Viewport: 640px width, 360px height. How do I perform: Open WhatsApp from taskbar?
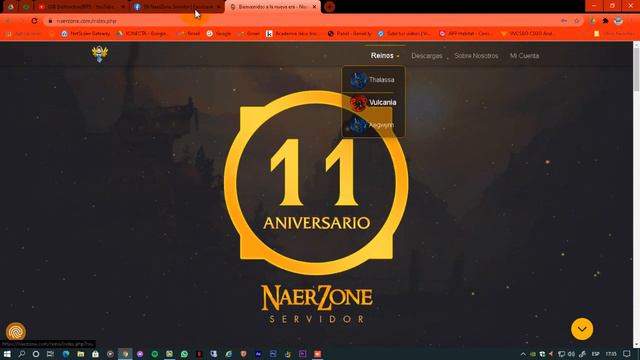184,354
